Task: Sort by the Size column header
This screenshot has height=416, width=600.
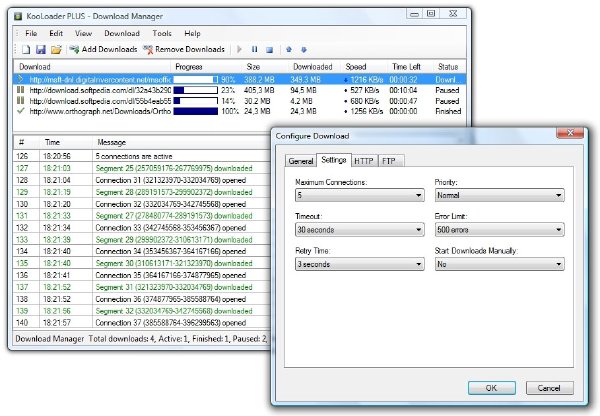Action: (x=265, y=67)
